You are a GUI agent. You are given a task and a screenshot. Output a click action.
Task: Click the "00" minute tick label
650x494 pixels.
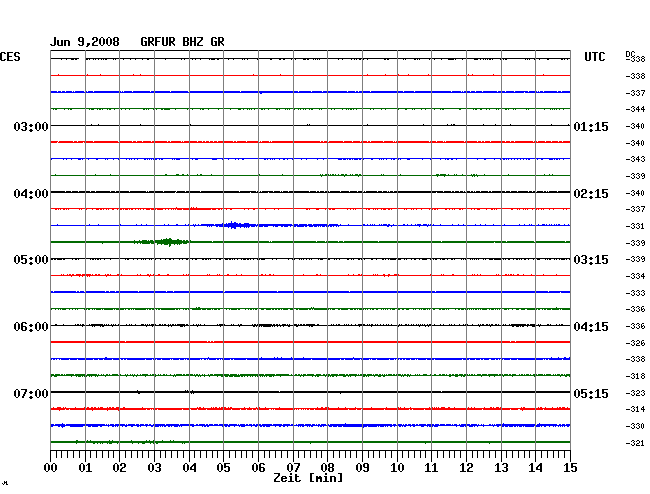click(51, 468)
